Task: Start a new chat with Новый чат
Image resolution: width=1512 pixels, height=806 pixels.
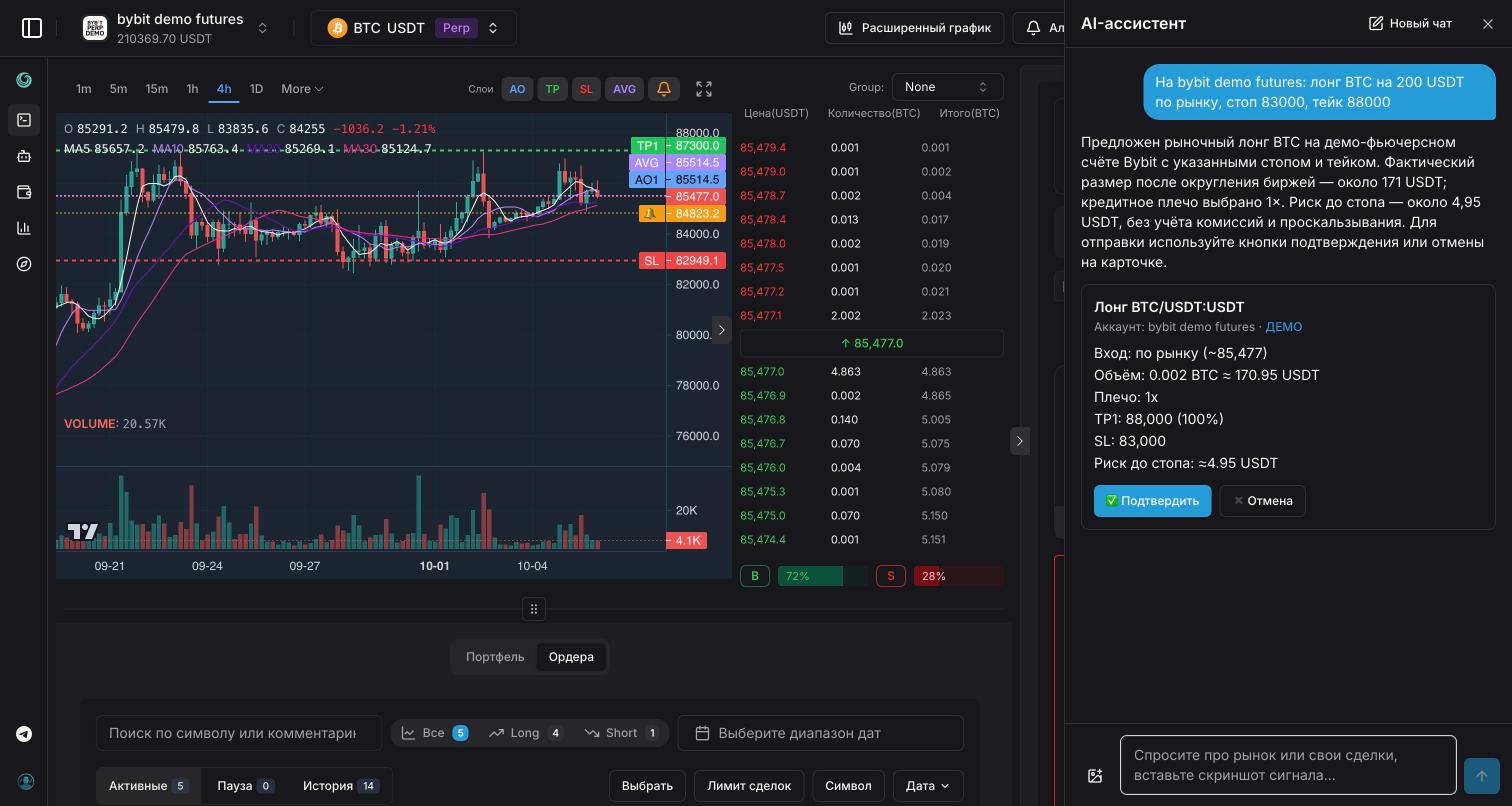Action: tap(1410, 23)
